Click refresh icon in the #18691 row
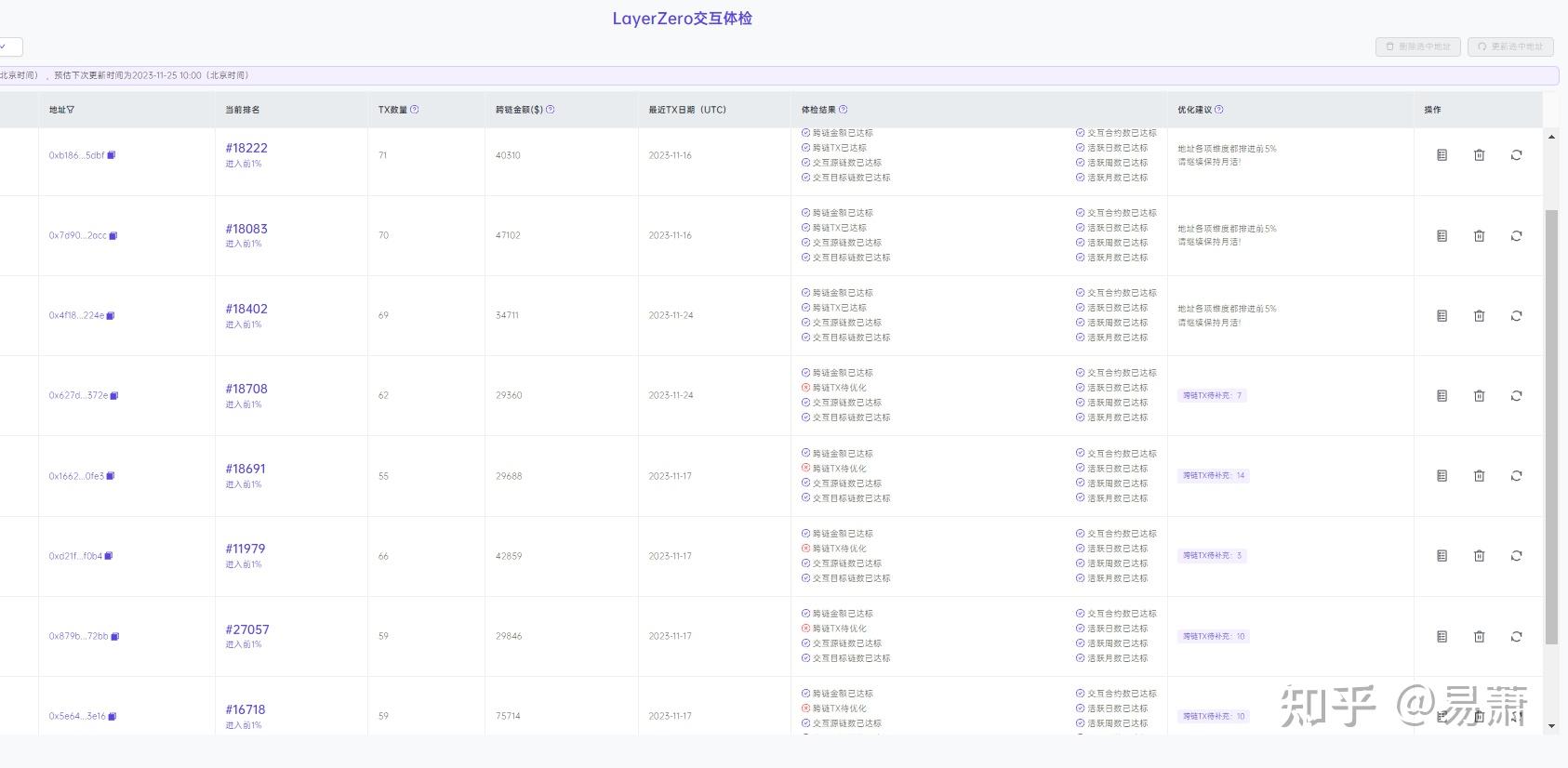Viewport: 1568px width, 768px height. [x=1517, y=476]
